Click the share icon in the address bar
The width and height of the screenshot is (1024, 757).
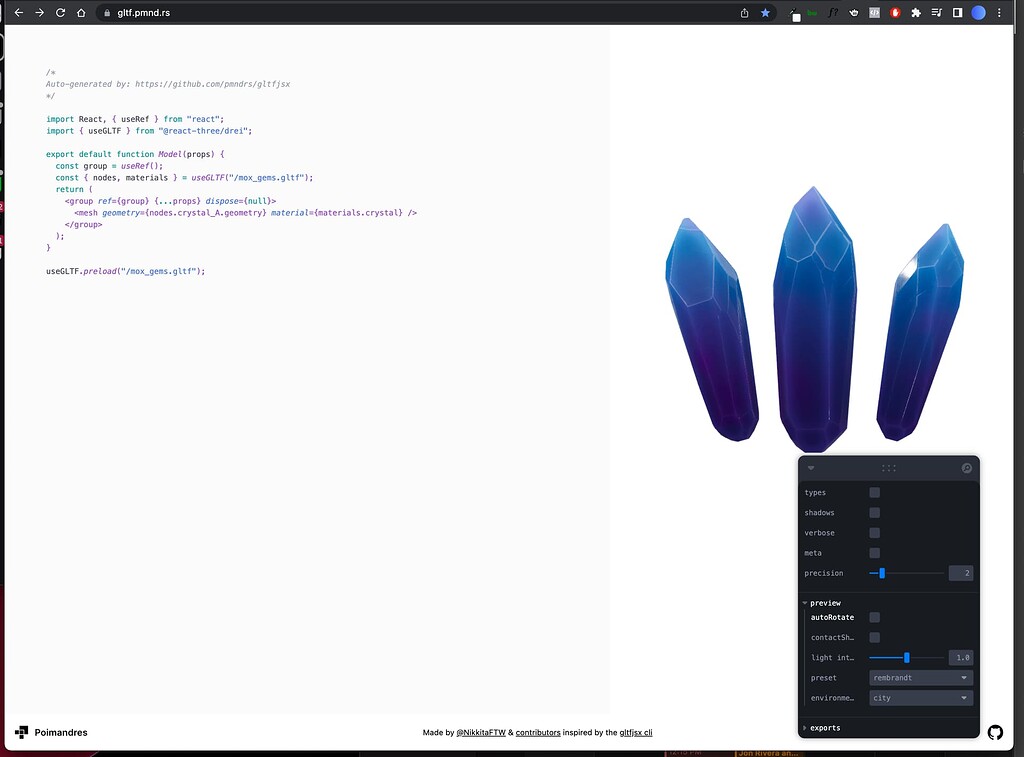(742, 12)
